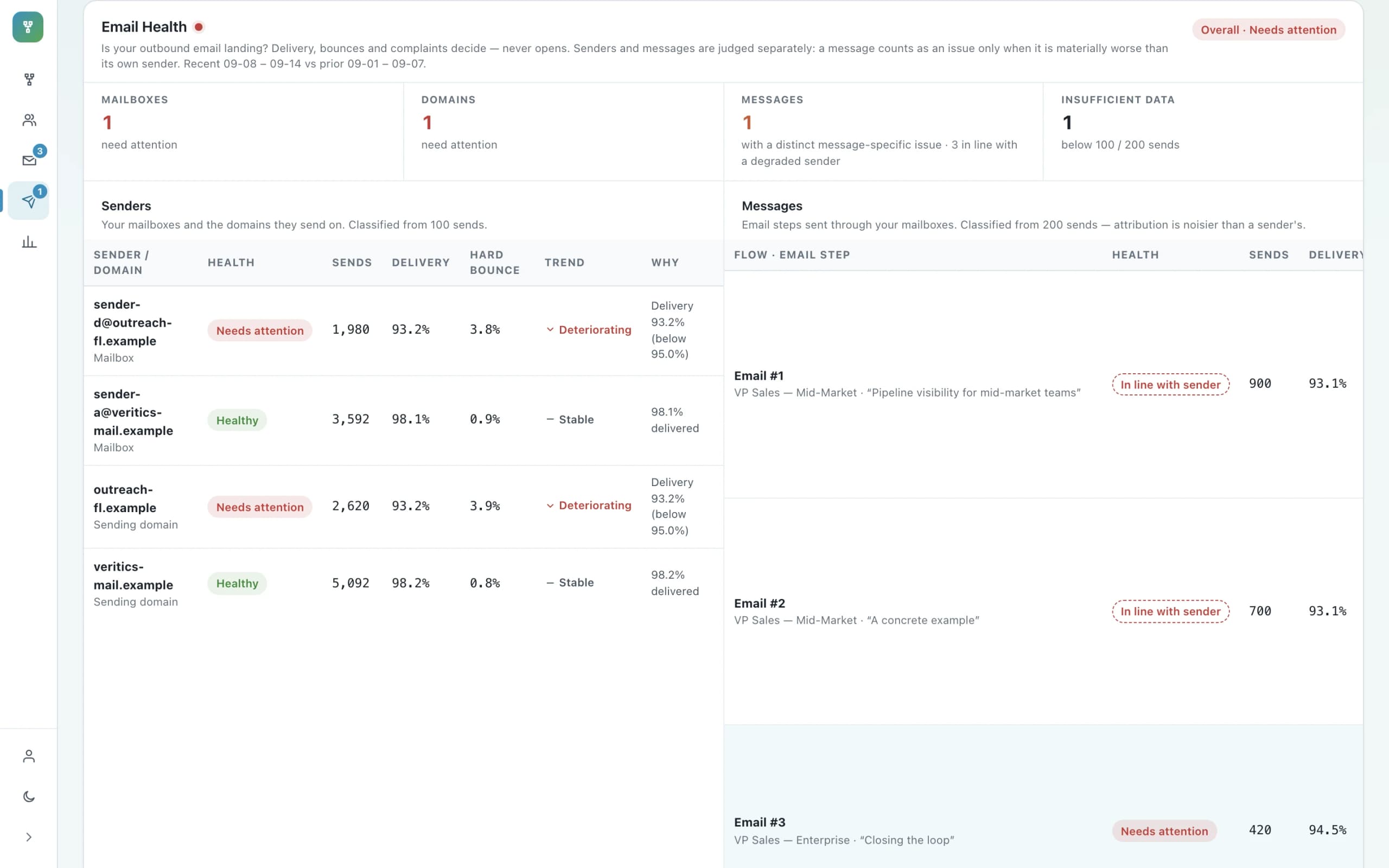Open the inbox mail icon with badge 3
Screen dimensions: 1389x868
coord(29,160)
